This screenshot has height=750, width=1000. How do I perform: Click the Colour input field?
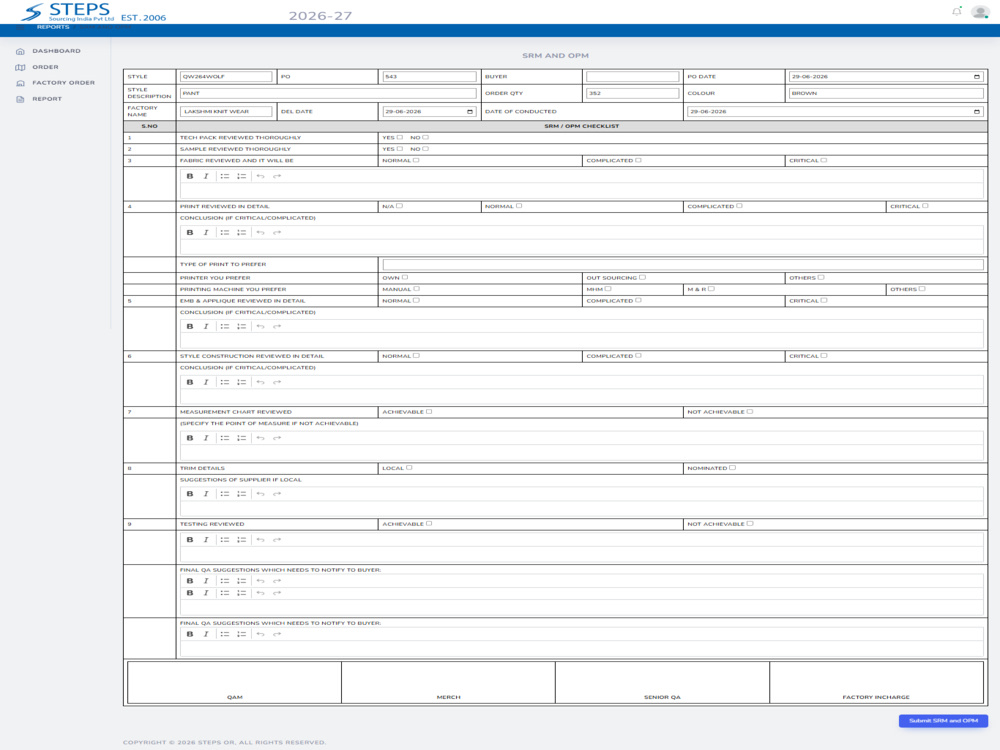pyautogui.click(x=886, y=93)
